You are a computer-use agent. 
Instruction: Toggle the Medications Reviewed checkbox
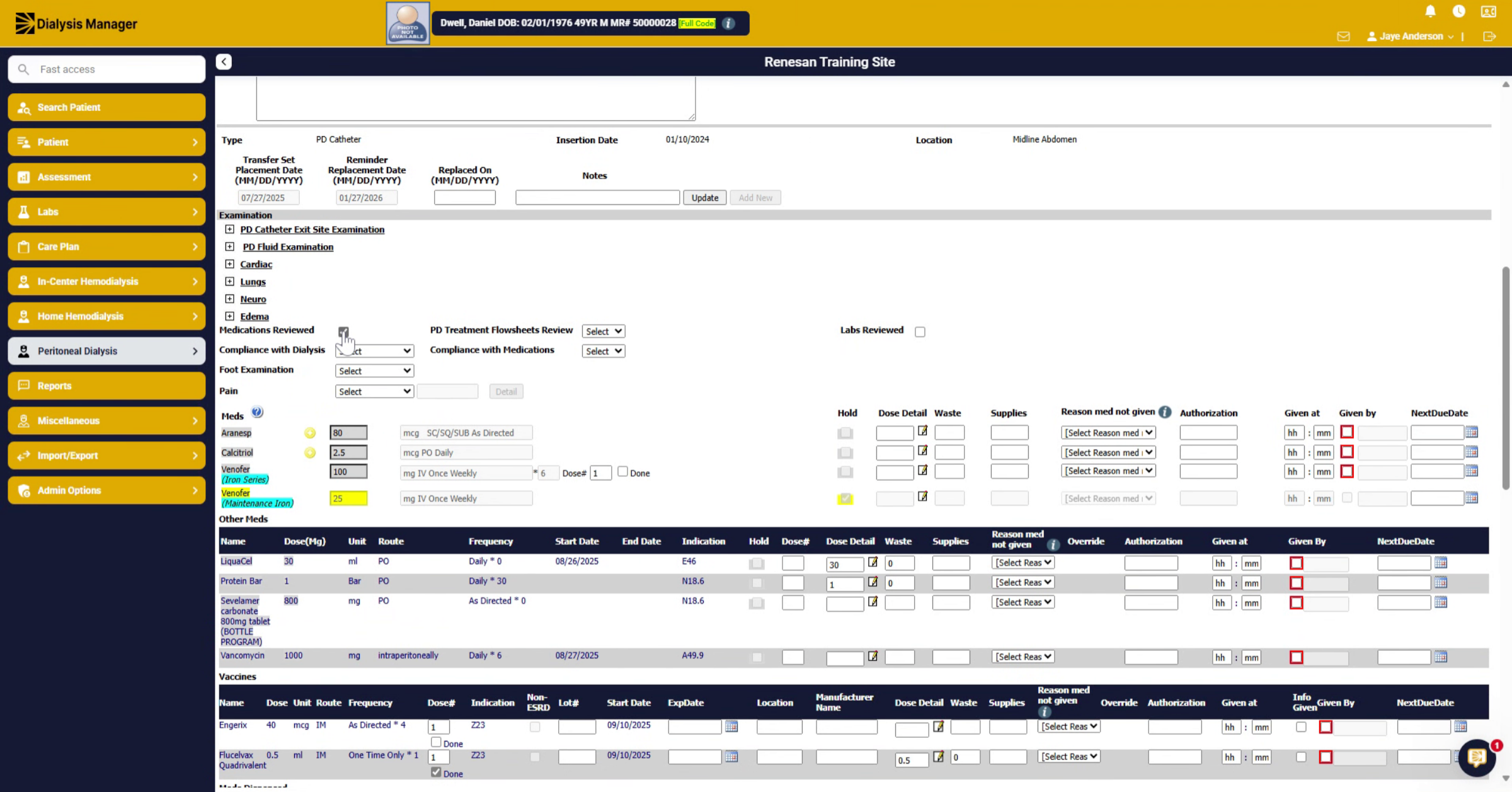tap(343, 331)
